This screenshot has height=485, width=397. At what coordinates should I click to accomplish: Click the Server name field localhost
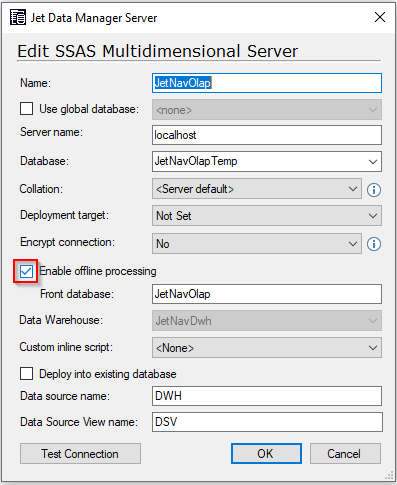point(267,135)
